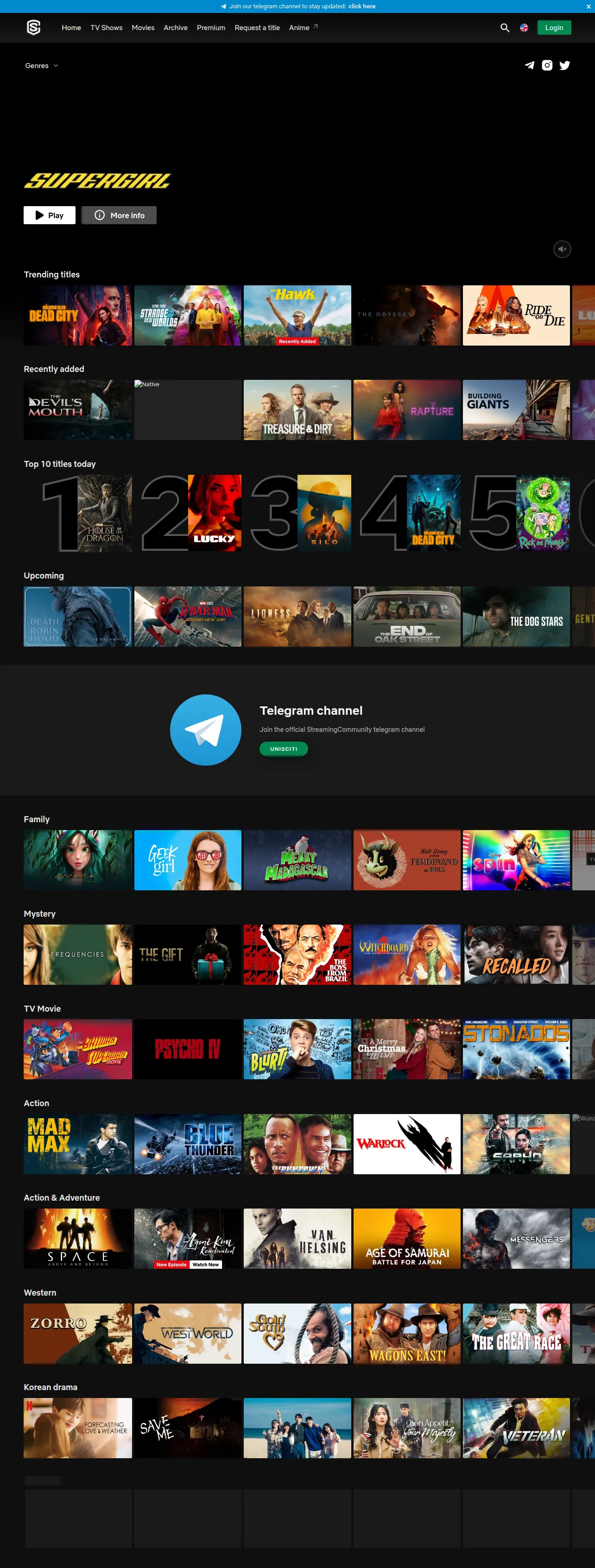Screen dimensions: 595x1568
Task: Open Veteran Korean drama thumbnail
Action: click(516, 1428)
